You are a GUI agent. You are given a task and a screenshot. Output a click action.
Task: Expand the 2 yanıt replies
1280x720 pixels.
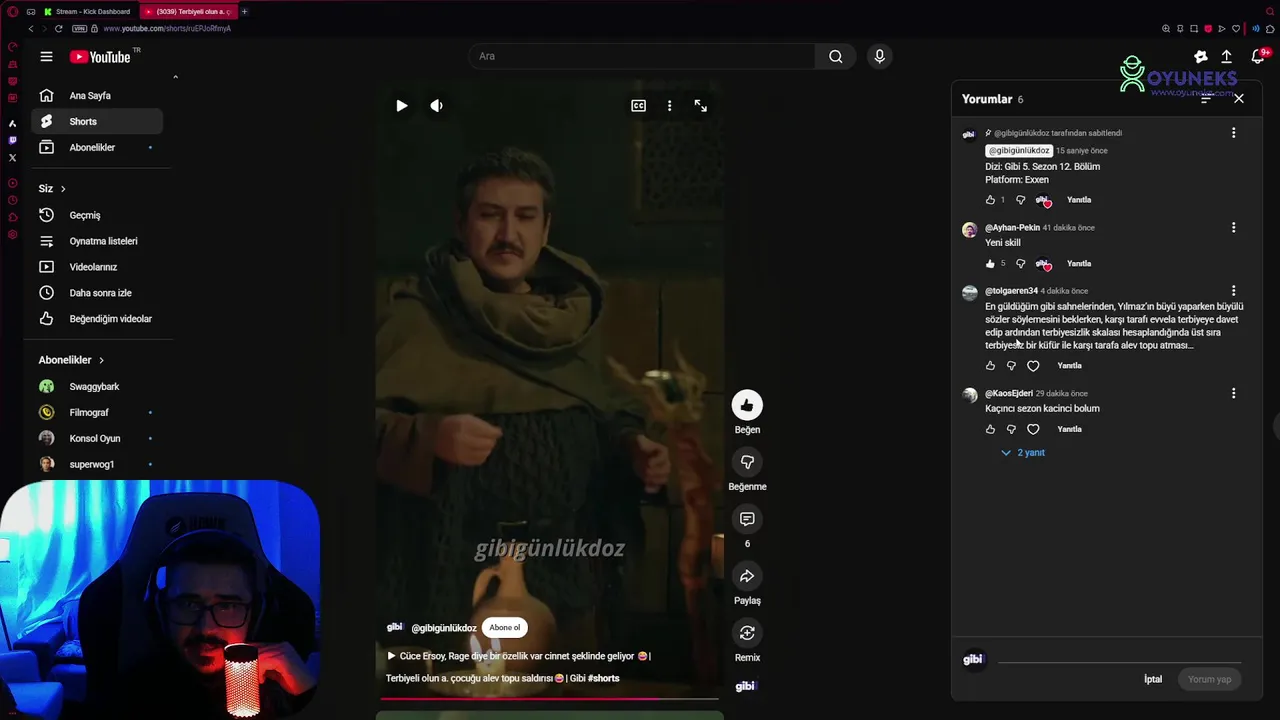(x=1023, y=453)
